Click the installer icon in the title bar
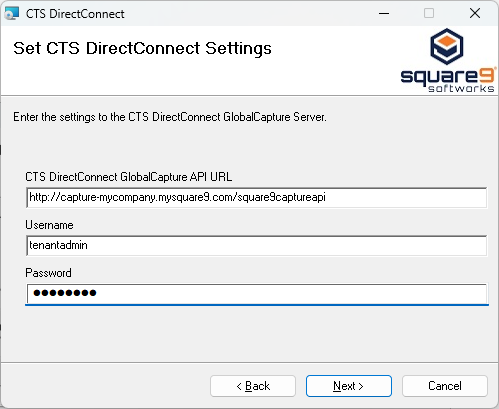 (12, 14)
